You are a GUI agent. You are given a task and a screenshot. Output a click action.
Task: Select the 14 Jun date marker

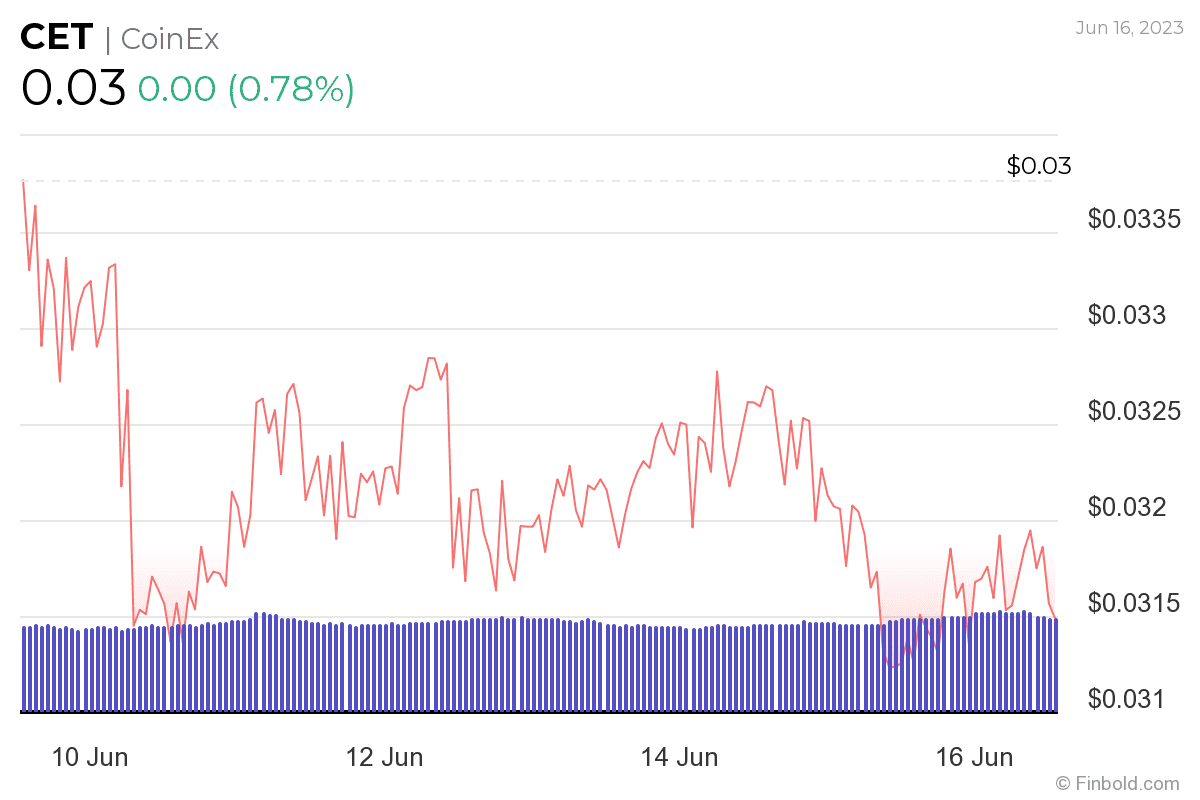679,757
